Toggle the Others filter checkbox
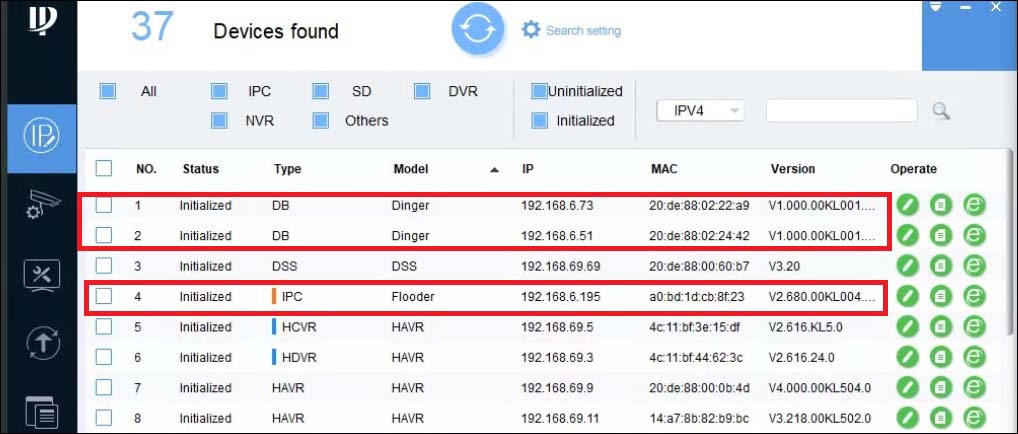Screen dimensions: 1018x434 point(321,120)
